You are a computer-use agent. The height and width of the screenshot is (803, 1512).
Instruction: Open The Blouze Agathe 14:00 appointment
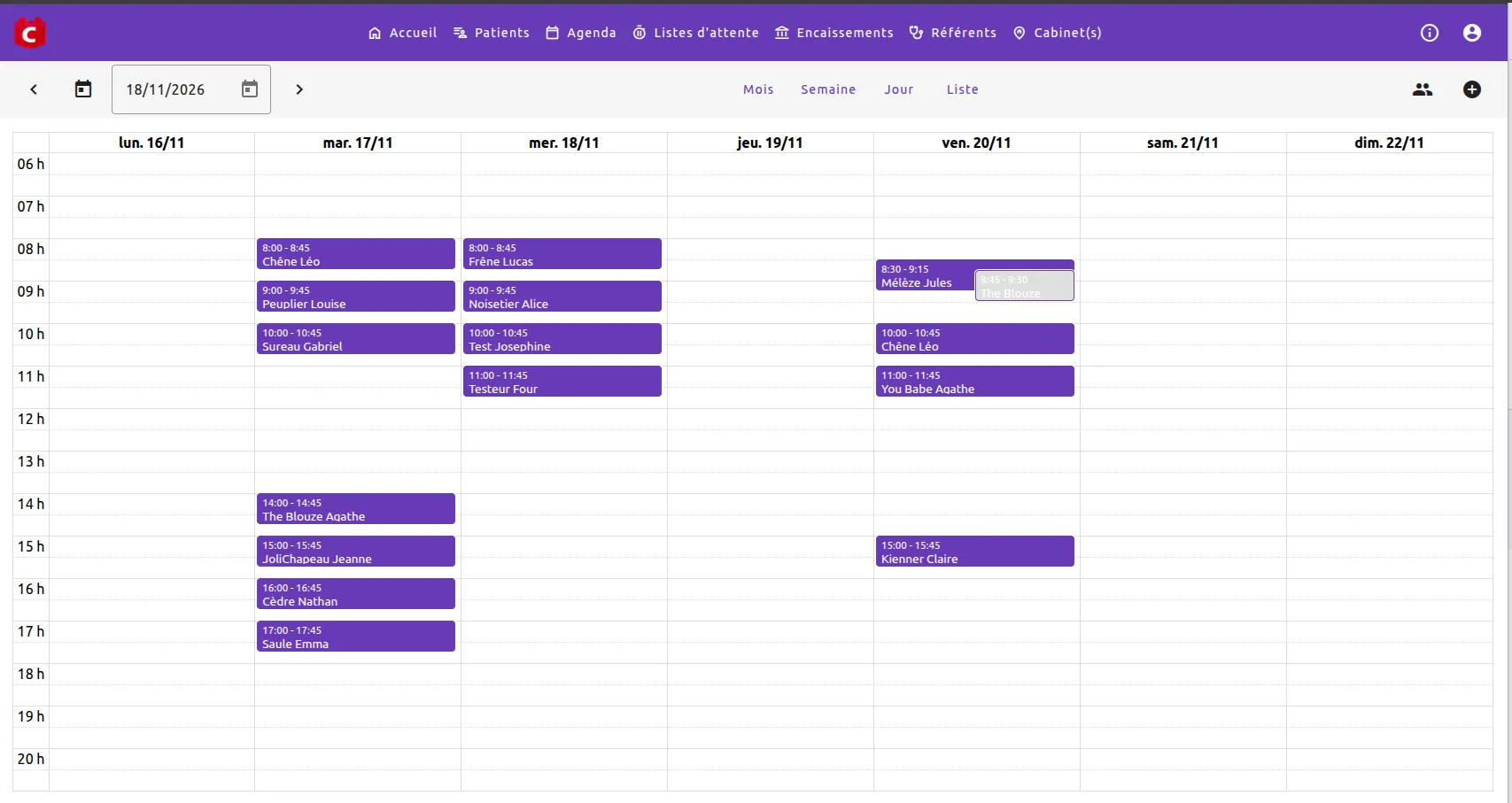(x=356, y=509)
